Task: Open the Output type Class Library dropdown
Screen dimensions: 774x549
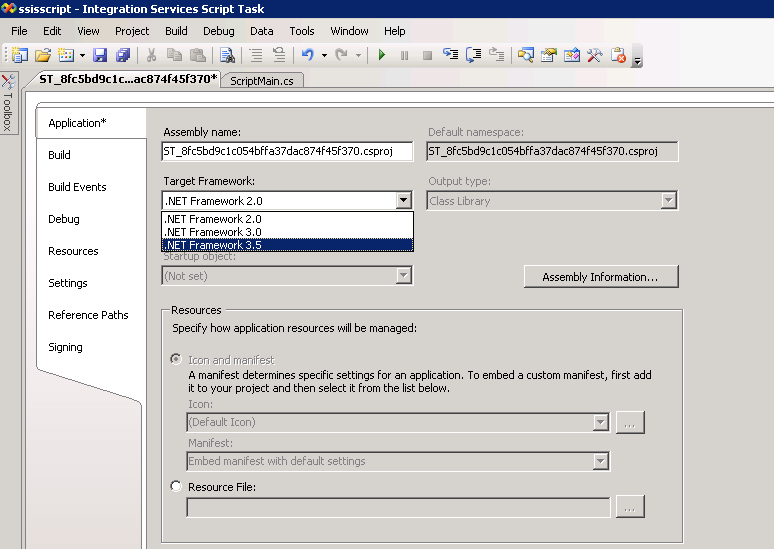Action: pos(552,201)
